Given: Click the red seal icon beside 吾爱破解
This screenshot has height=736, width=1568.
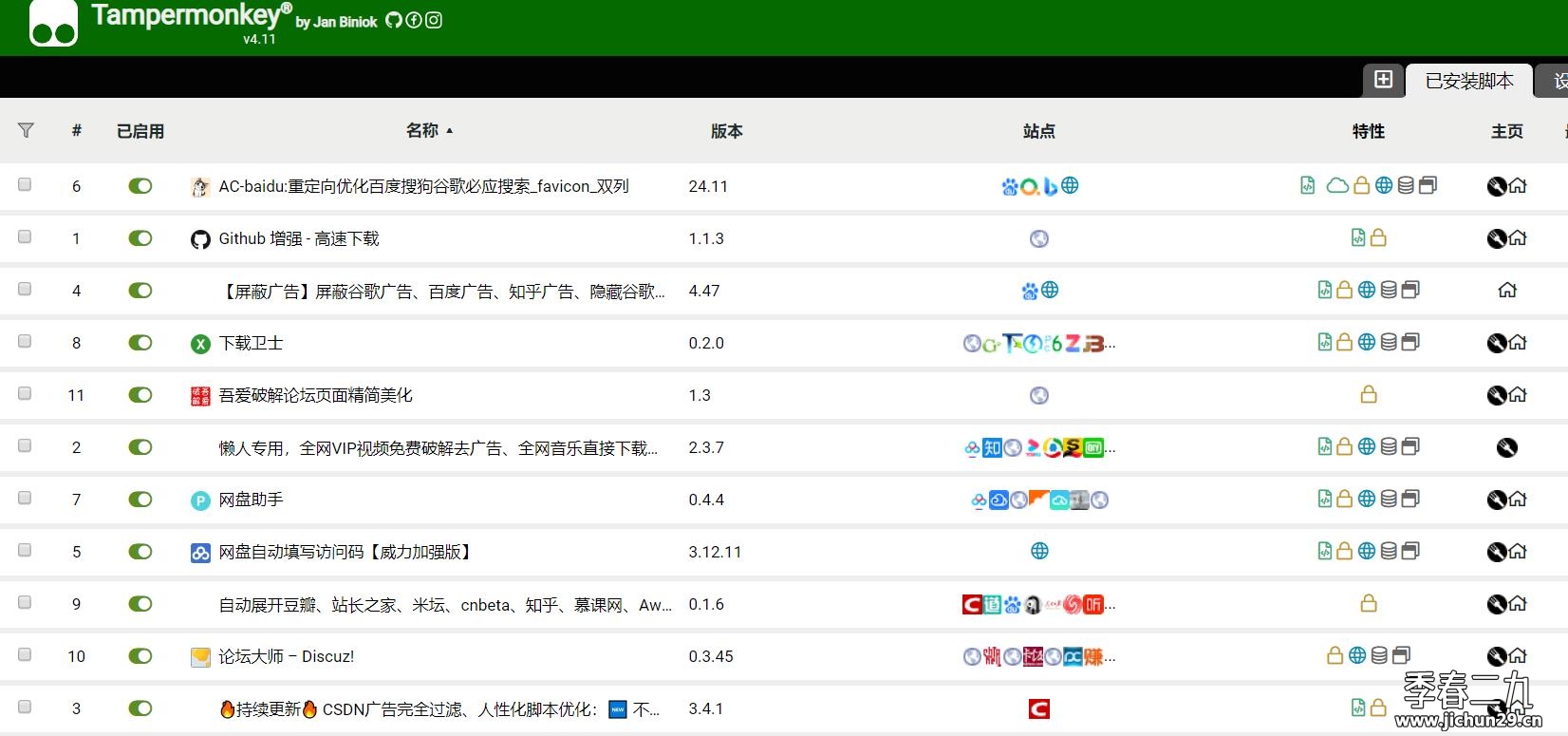Looking at the screenshot, I should tap(200, 396).
